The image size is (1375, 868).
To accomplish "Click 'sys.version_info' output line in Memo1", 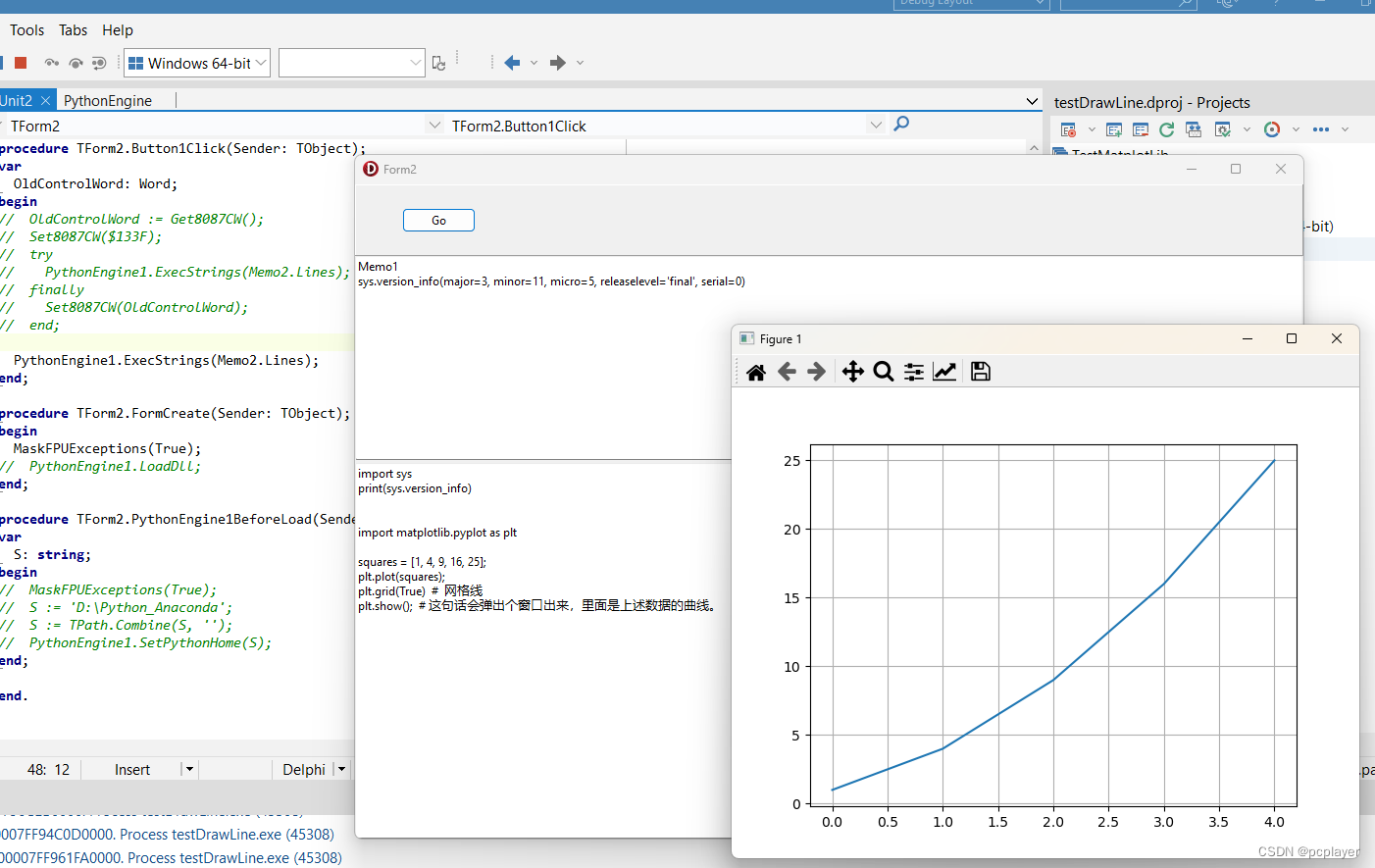I will (551, 281).
